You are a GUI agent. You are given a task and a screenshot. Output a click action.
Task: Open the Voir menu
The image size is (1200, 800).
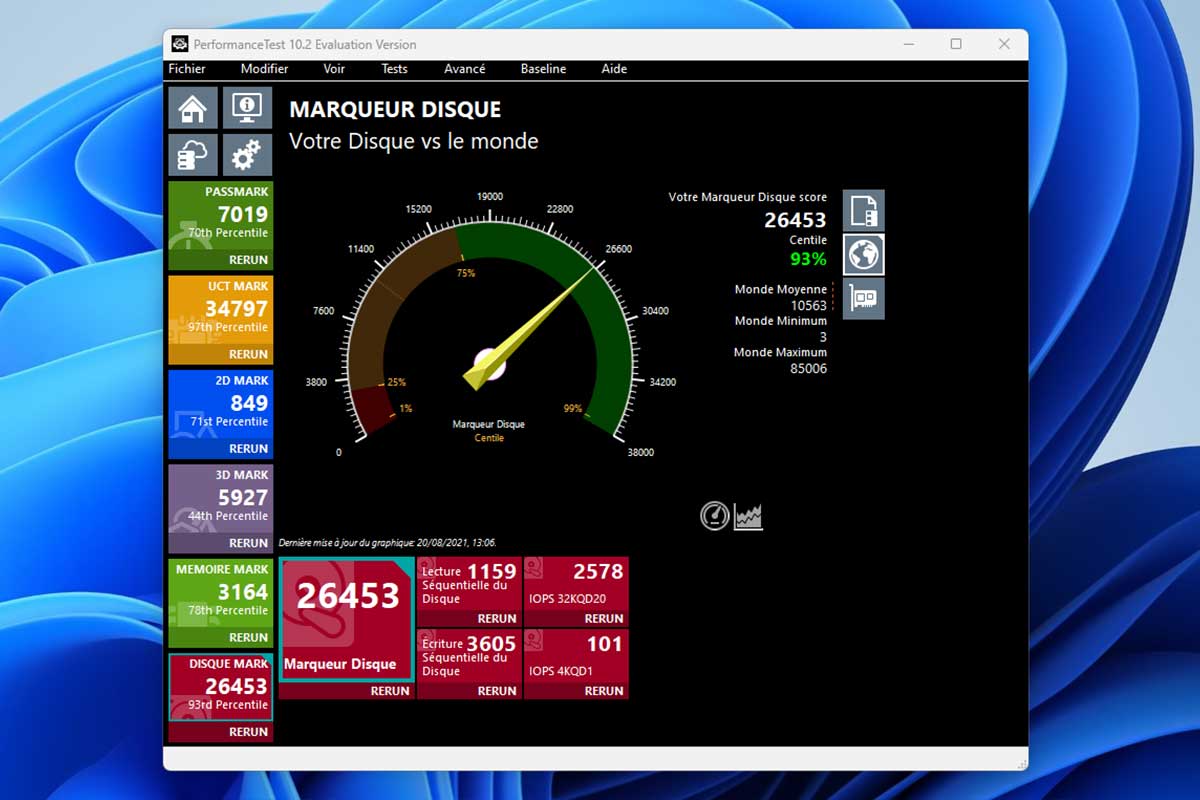334,69
